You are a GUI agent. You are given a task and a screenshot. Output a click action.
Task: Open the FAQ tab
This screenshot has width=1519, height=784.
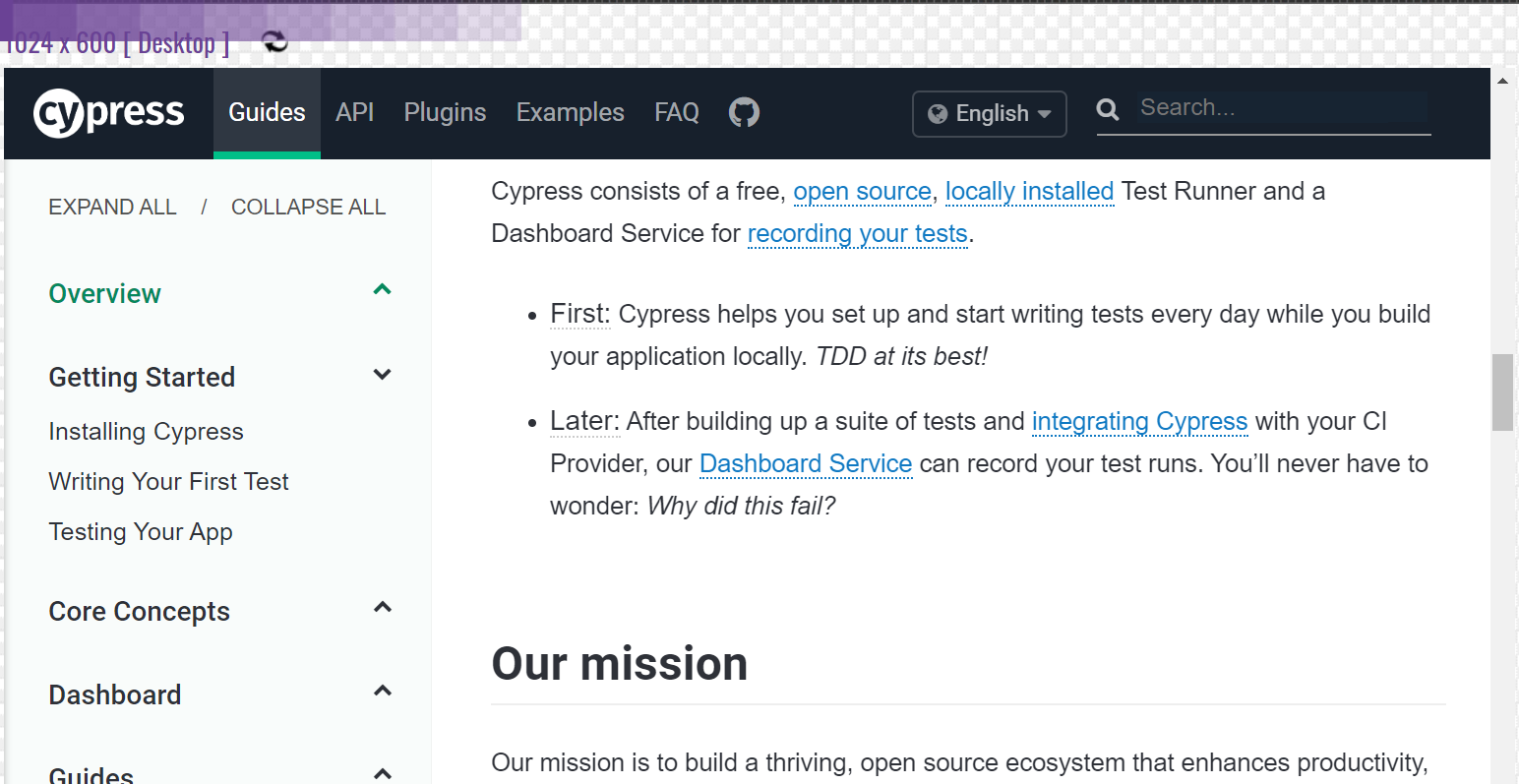coord(677,112)
